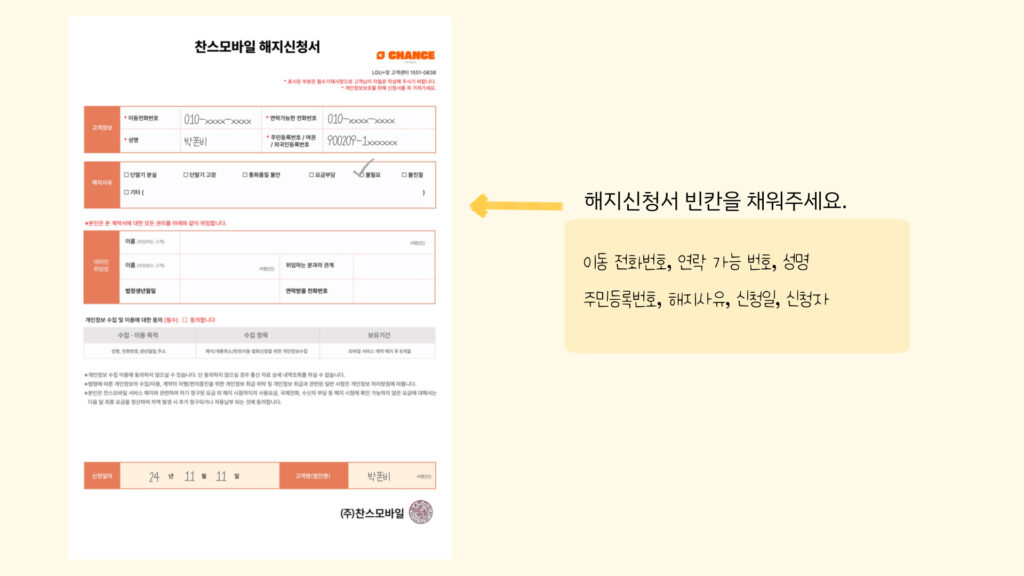Click the form title 찬스모바일 해지신청서

point(257,47)
